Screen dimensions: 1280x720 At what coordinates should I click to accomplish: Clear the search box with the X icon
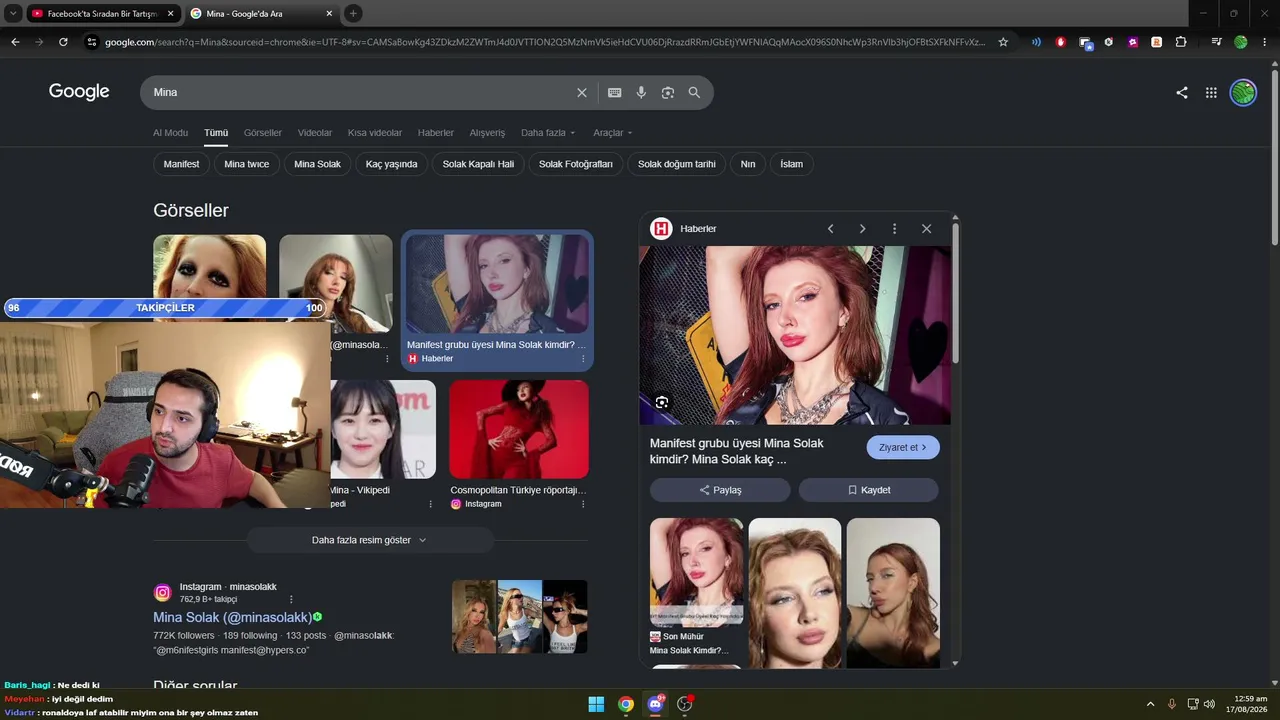(582, 92)
